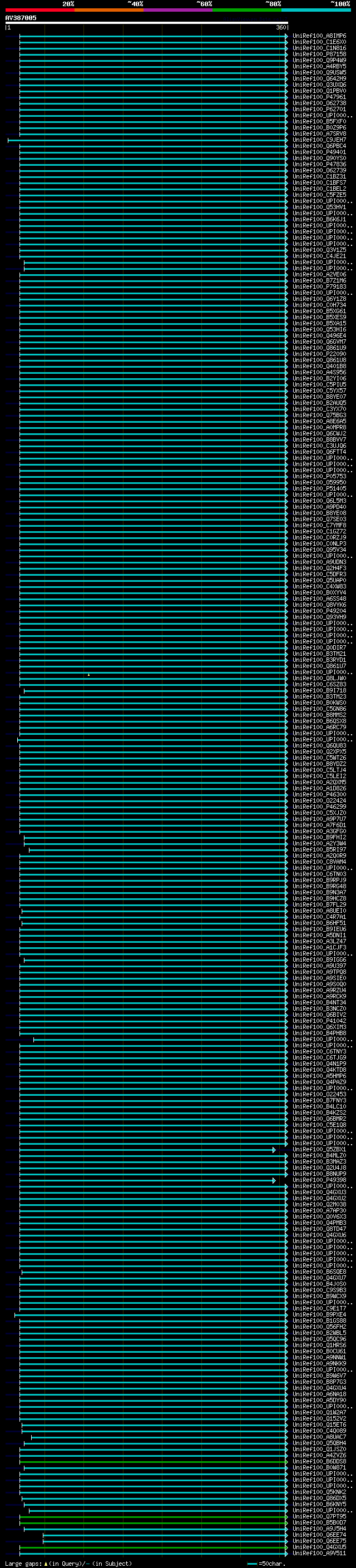Select hit label UniRef100_A9V511
The image size is (356, 1568).
319,1554
